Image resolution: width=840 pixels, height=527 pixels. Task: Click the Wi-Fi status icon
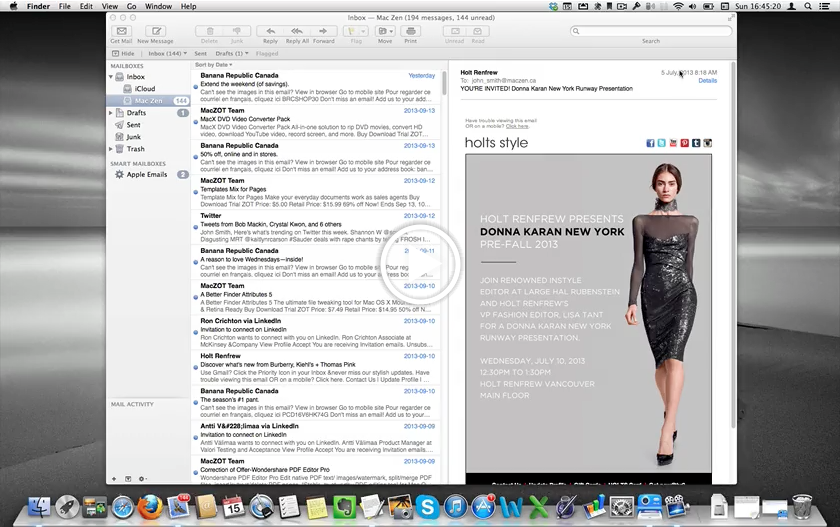tap(678, 6)
